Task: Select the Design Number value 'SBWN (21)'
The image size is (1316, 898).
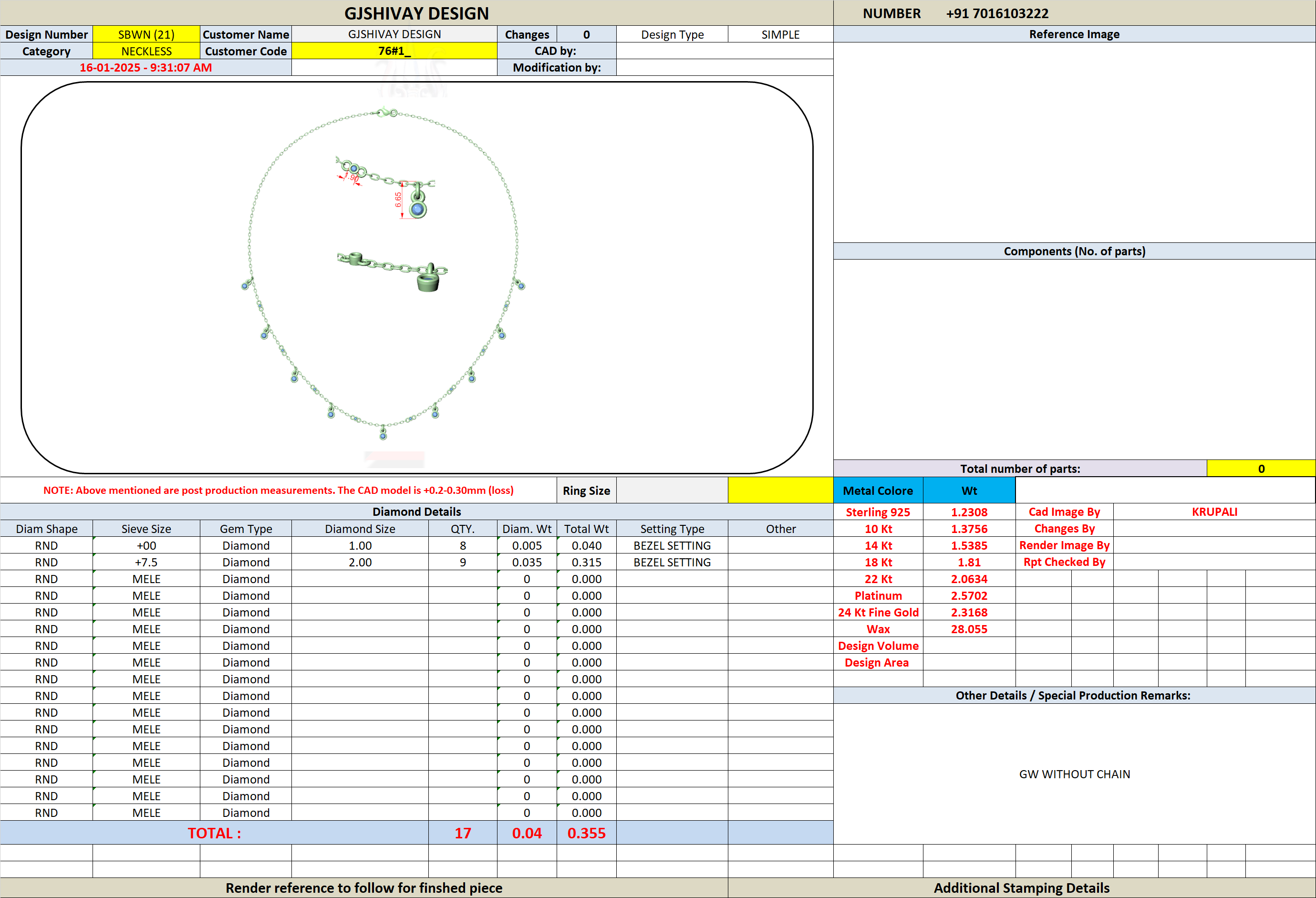Action: [146, 34]
